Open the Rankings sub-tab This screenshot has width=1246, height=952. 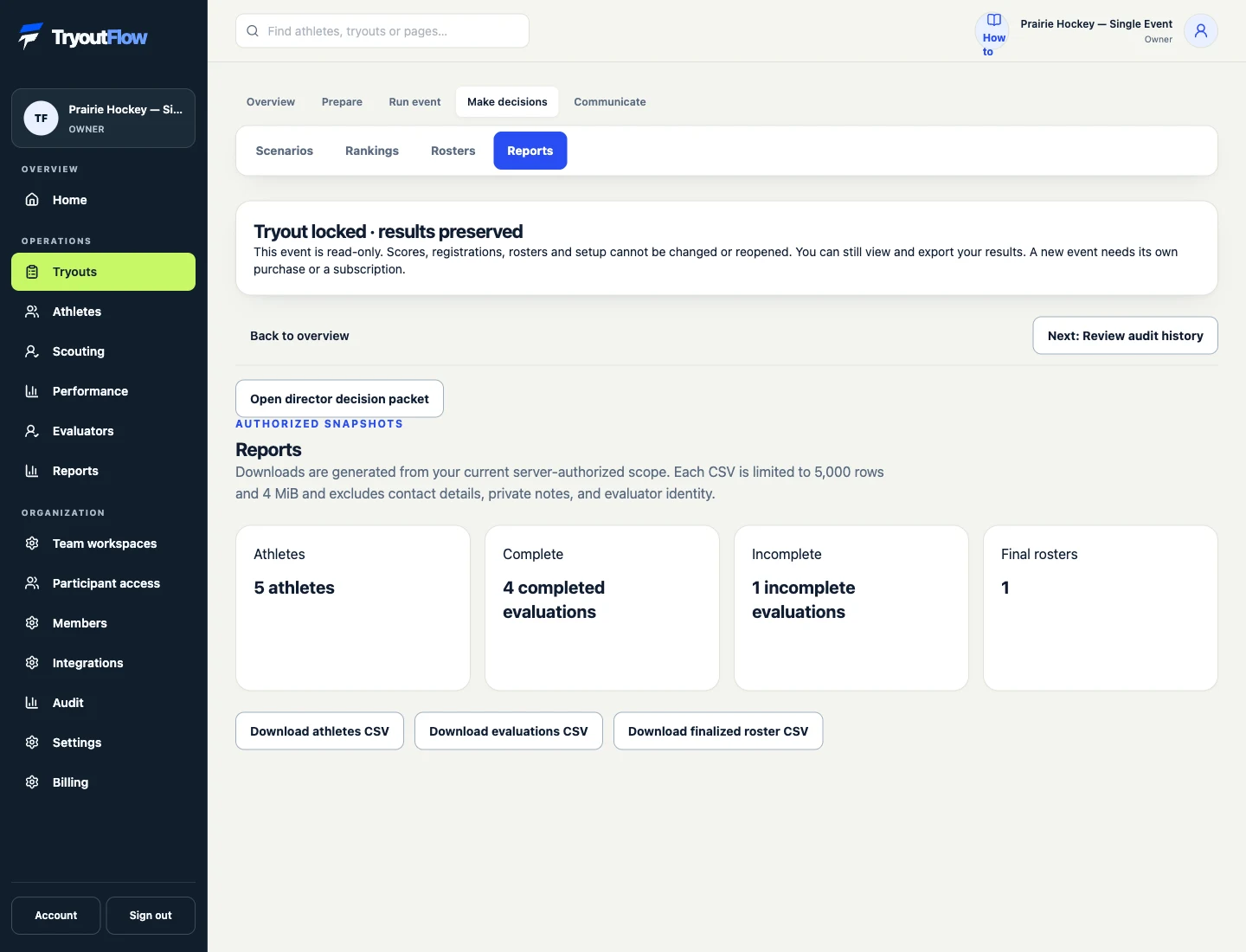coord(372,151)
